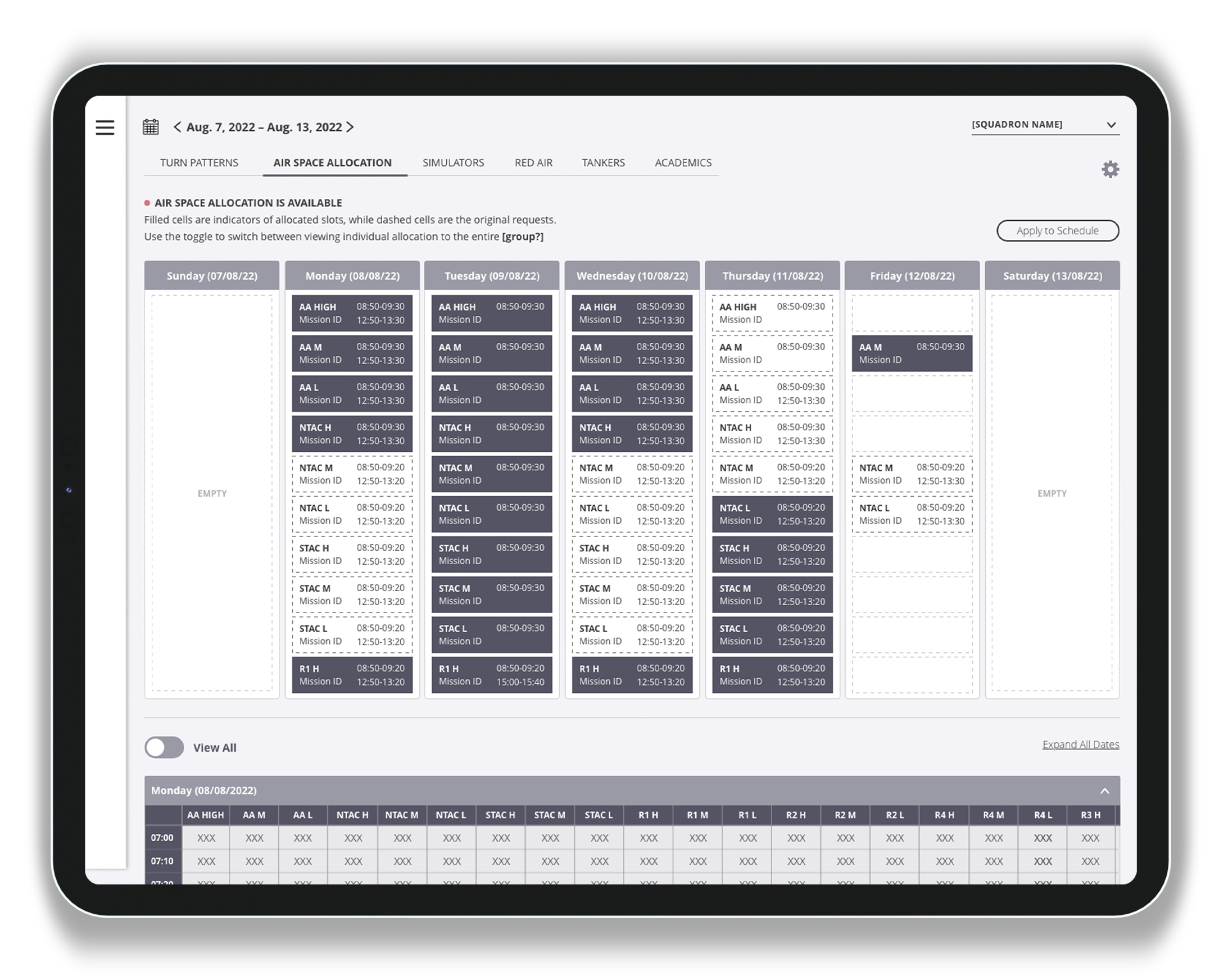This screenshot has width=1228, height=980.
Task: Switch to the Simulators tab
Action: pyautogui.click(x=453, y=163)
